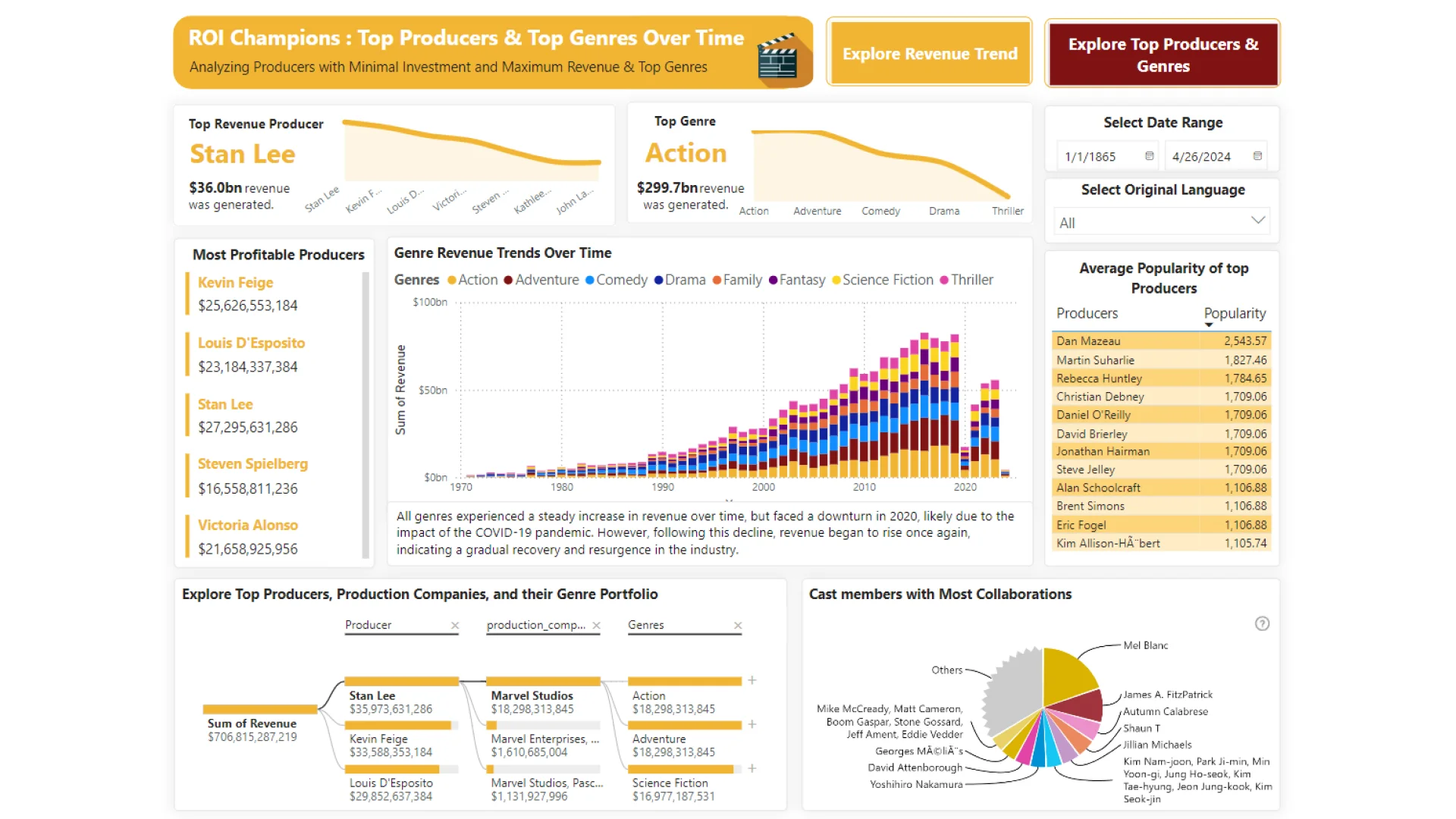Toggle Fantasy genre in chart legend

(x=797, y=280)
